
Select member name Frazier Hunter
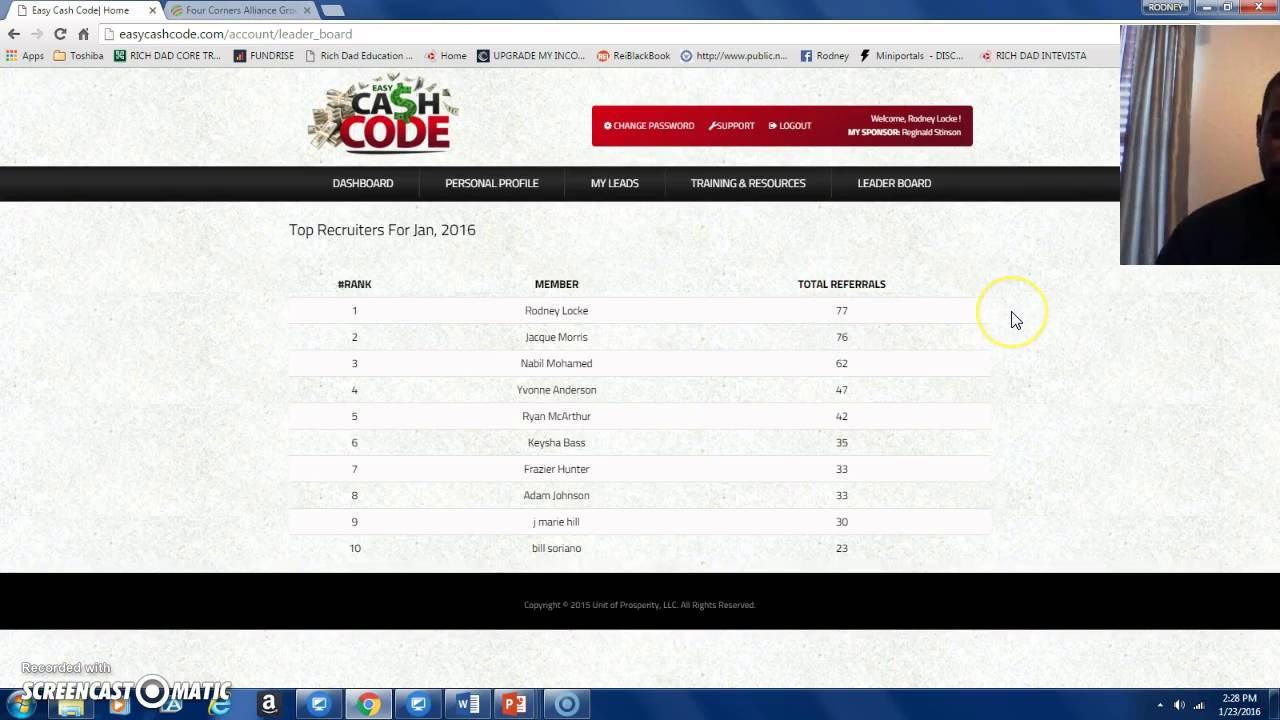click(557, 469)
